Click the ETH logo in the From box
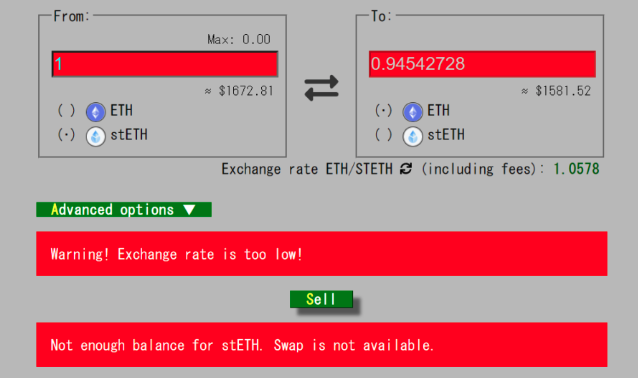The image size is (638, 378). click(x=96, y=112)
